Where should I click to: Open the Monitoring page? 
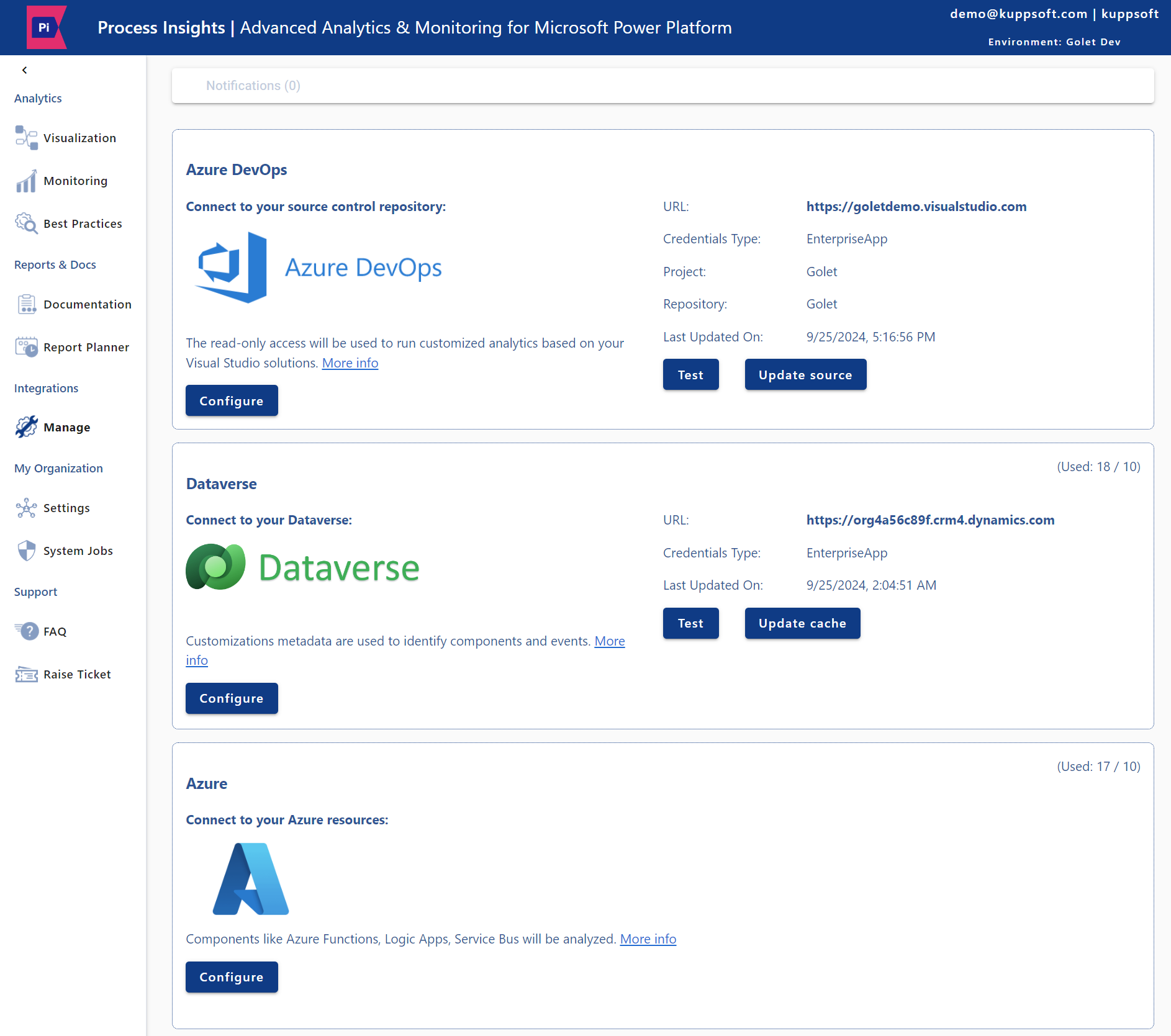coord(75,181)
